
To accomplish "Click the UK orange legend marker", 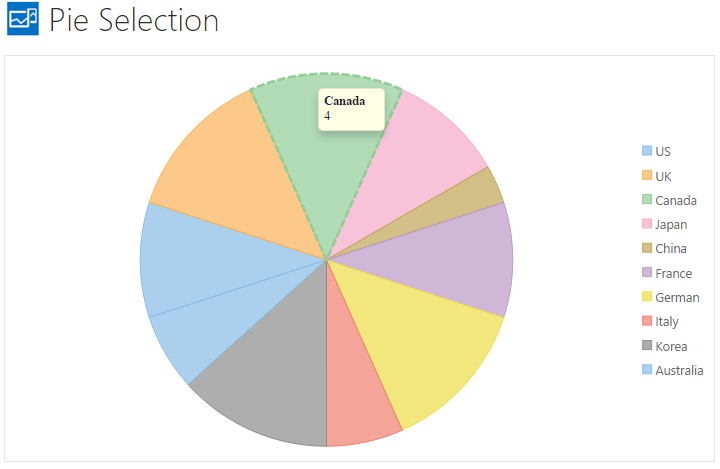I will tap(647, 176).
